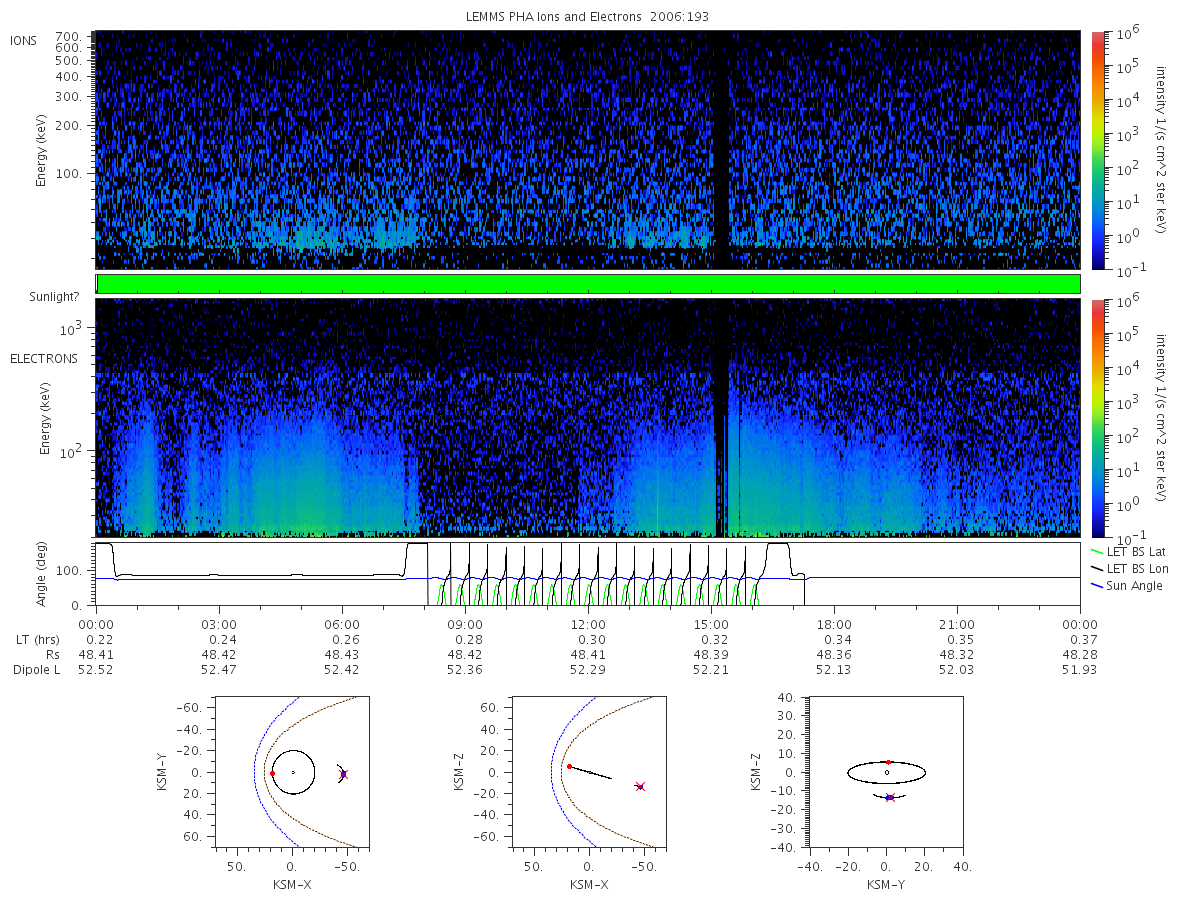Click the 09:00 time tick label
This screenshot has height=900, width=1200.
click(465, 623)
